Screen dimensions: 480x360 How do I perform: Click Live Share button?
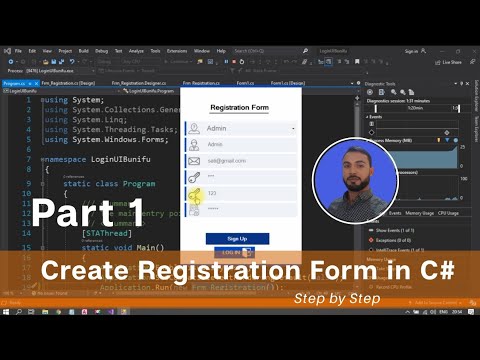(x=448, y=62)
